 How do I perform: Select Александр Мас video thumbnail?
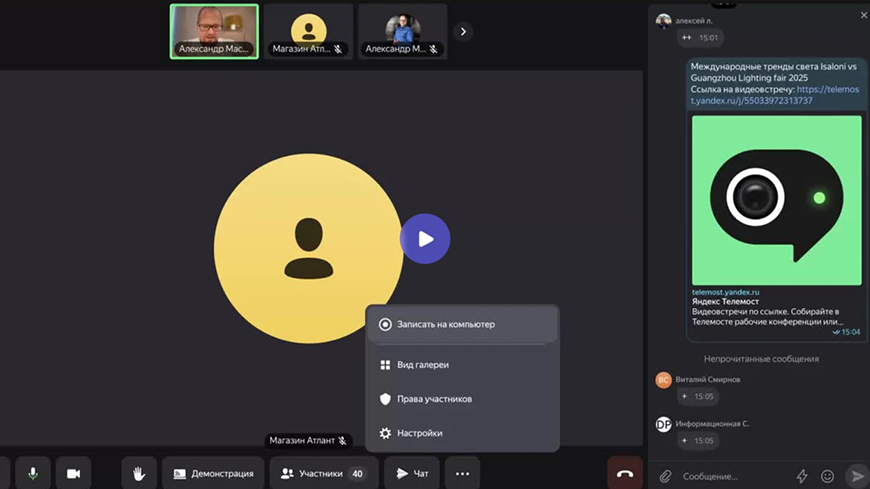point(214,32)
